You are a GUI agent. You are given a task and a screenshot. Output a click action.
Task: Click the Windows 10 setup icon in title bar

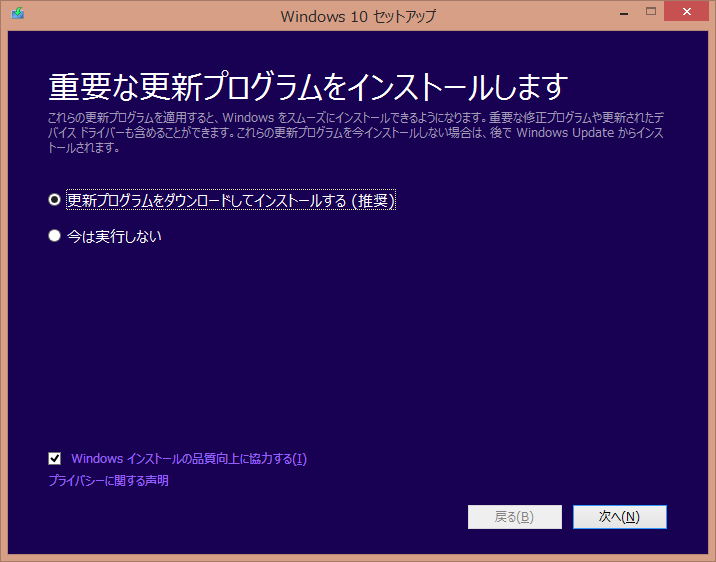(x=18, y=13)
